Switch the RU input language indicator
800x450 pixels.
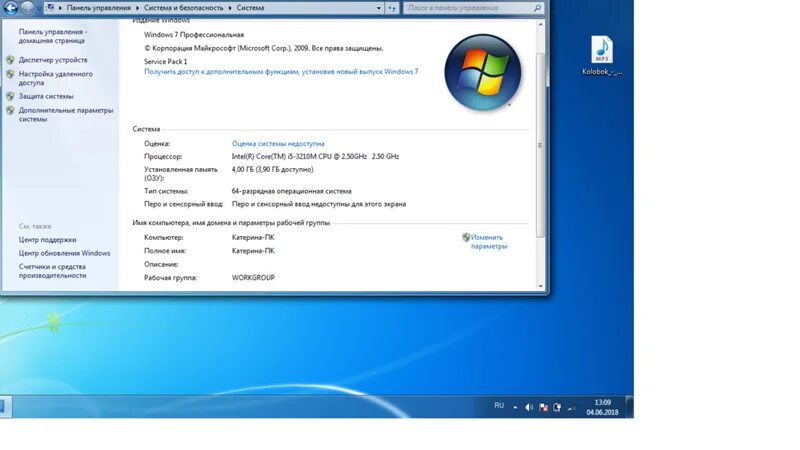pos(499,406)
